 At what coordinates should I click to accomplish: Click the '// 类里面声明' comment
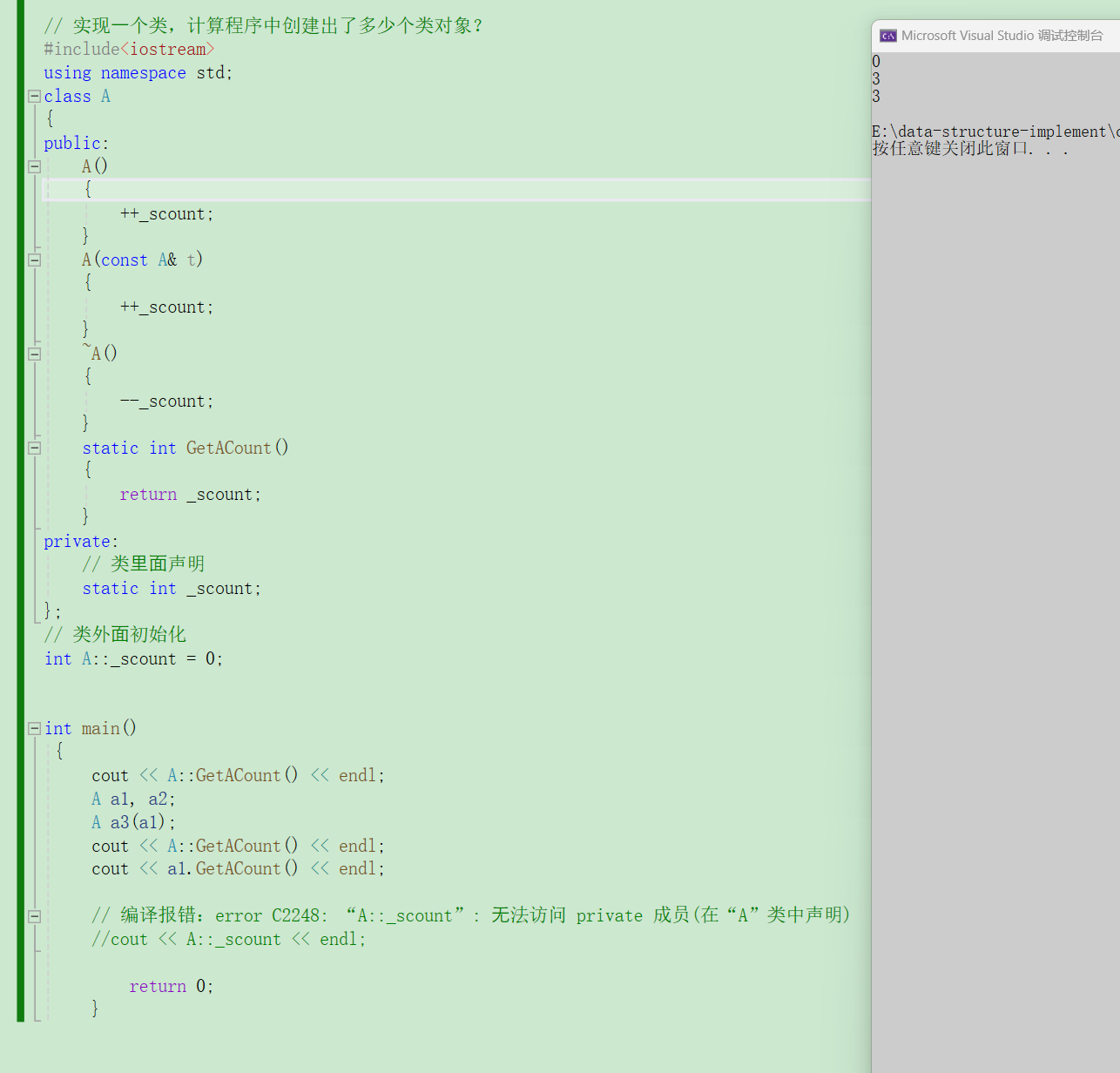[x=144, y=564]
